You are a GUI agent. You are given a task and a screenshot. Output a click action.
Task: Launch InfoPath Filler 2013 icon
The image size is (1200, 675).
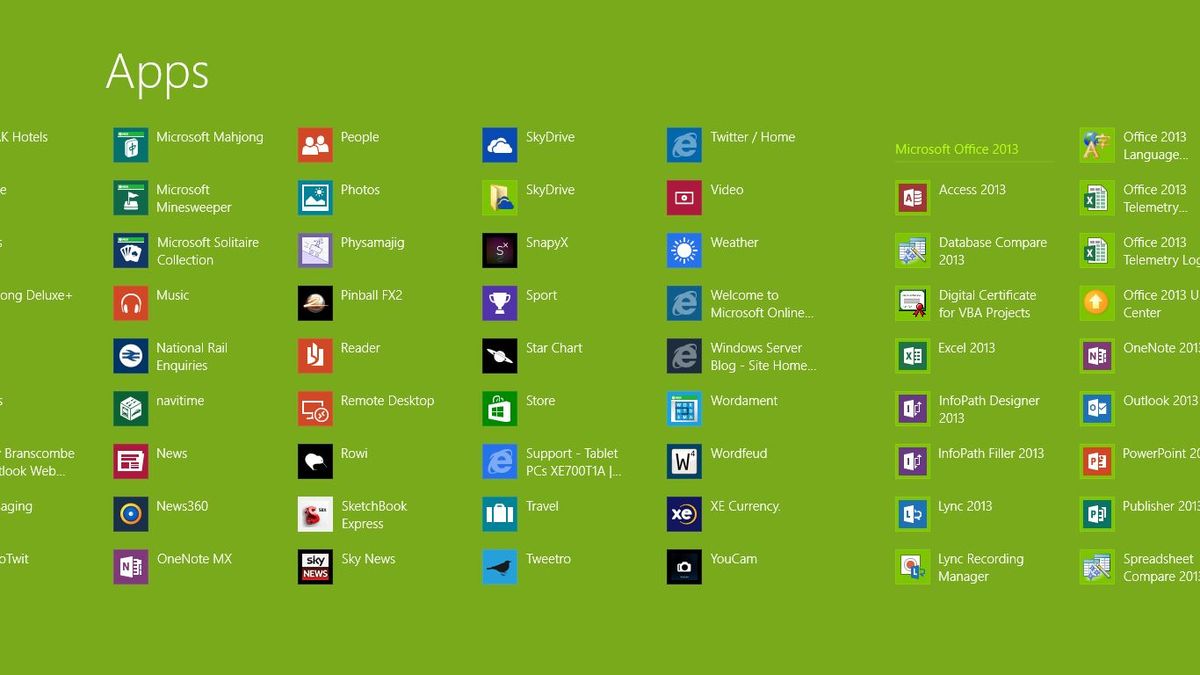(912, 462)
